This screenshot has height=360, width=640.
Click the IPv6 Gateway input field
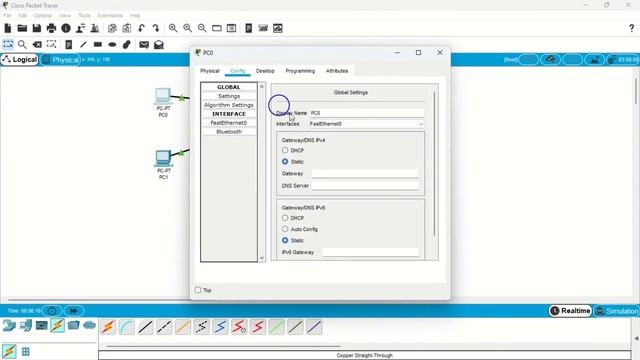(x=371, y=252)
